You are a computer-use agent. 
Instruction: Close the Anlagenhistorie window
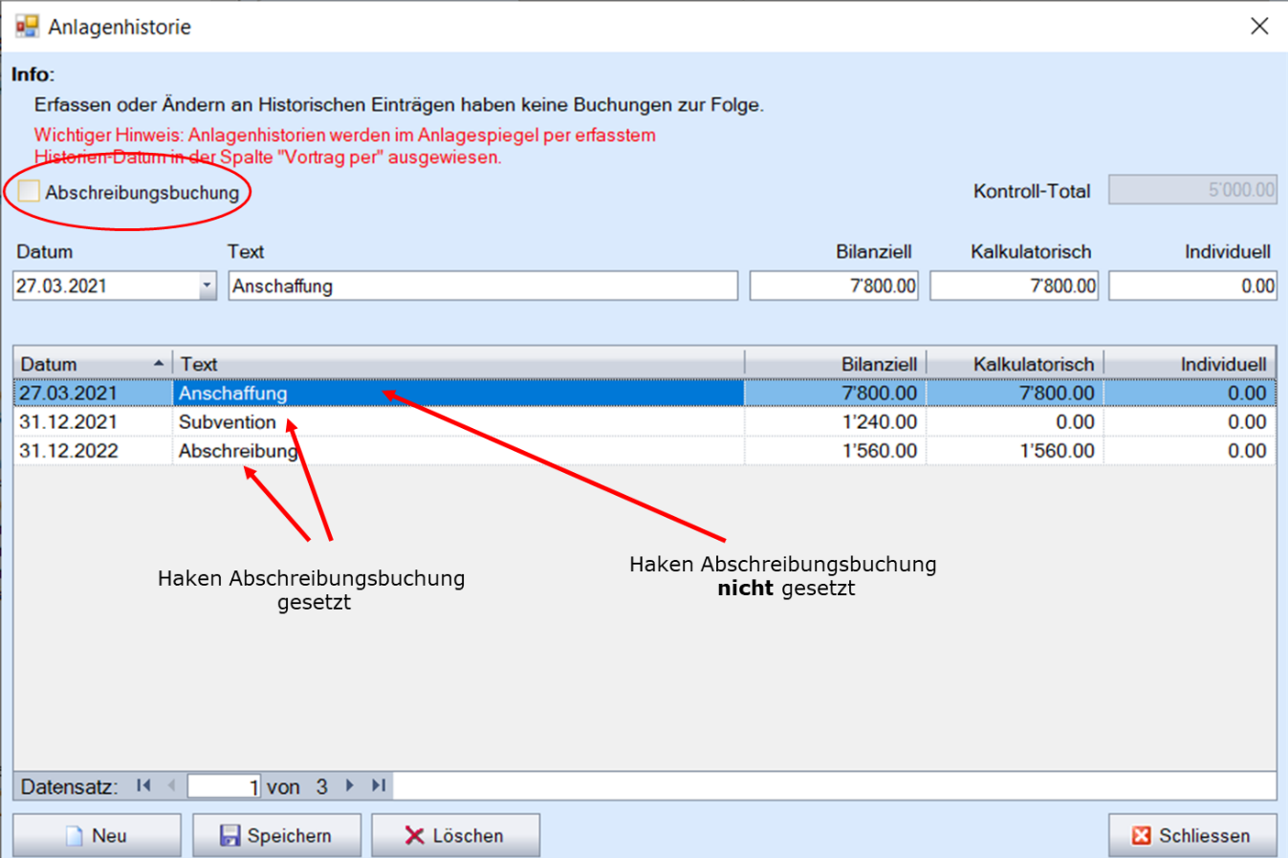pos(1259,27)
